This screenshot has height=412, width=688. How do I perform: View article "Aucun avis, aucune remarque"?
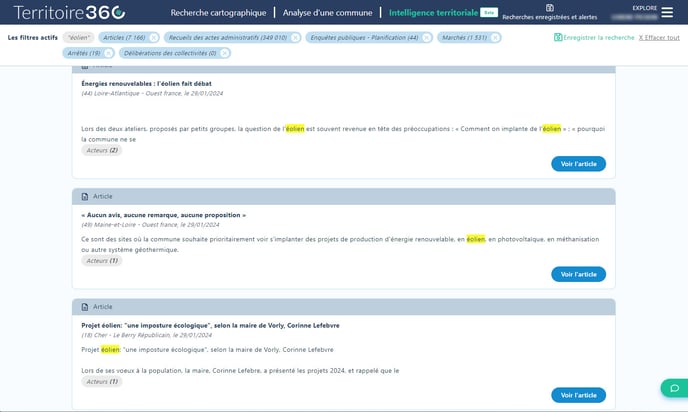(578, 274)
